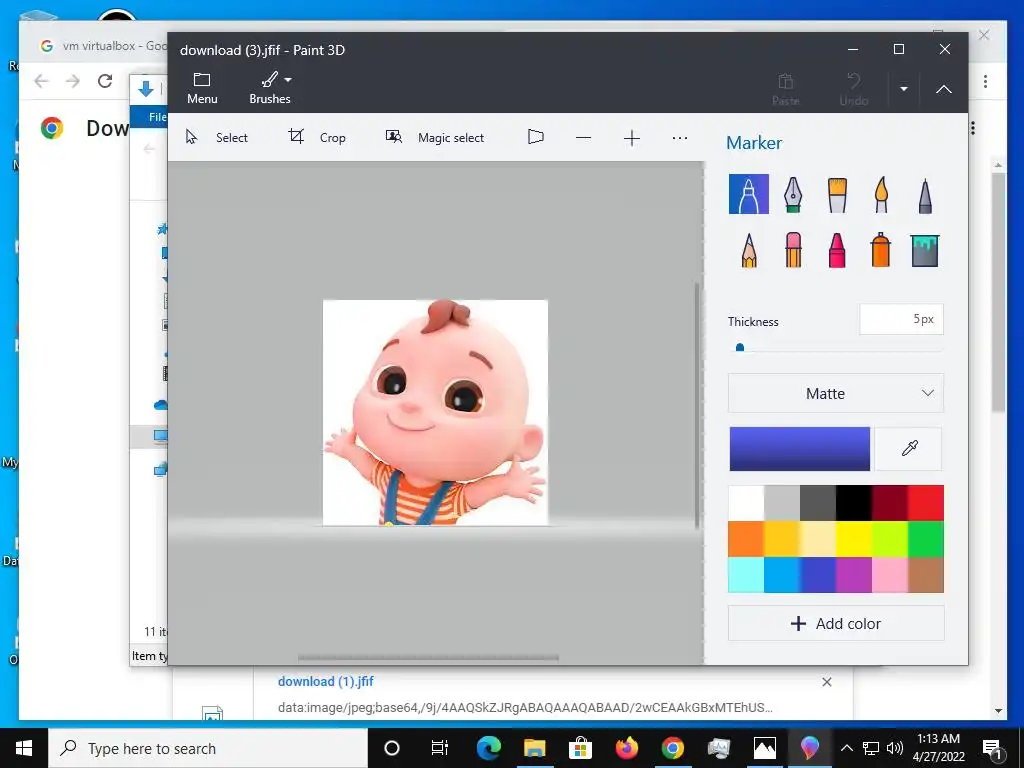
Task: Pick the white color swatch
Action: [746, 503]
